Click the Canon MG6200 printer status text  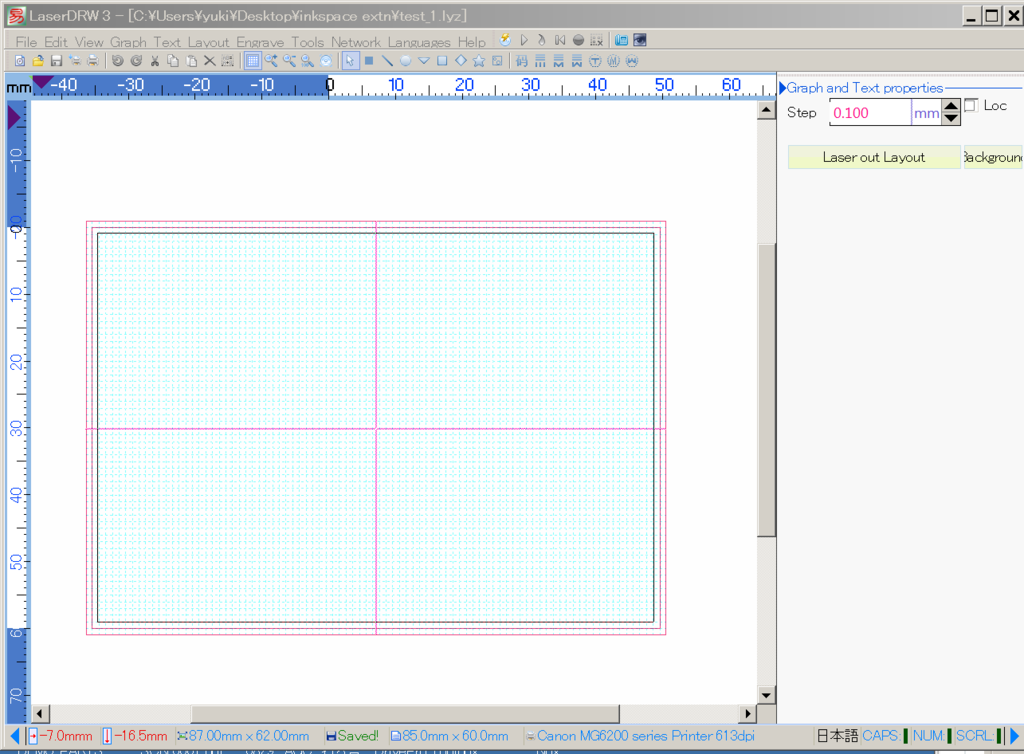coord(640,736)
